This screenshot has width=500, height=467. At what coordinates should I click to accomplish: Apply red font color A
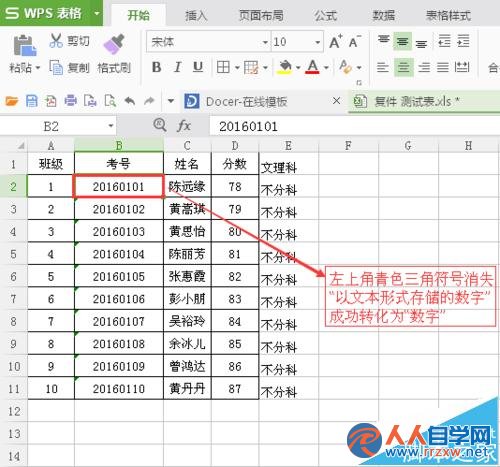[313, 67]
